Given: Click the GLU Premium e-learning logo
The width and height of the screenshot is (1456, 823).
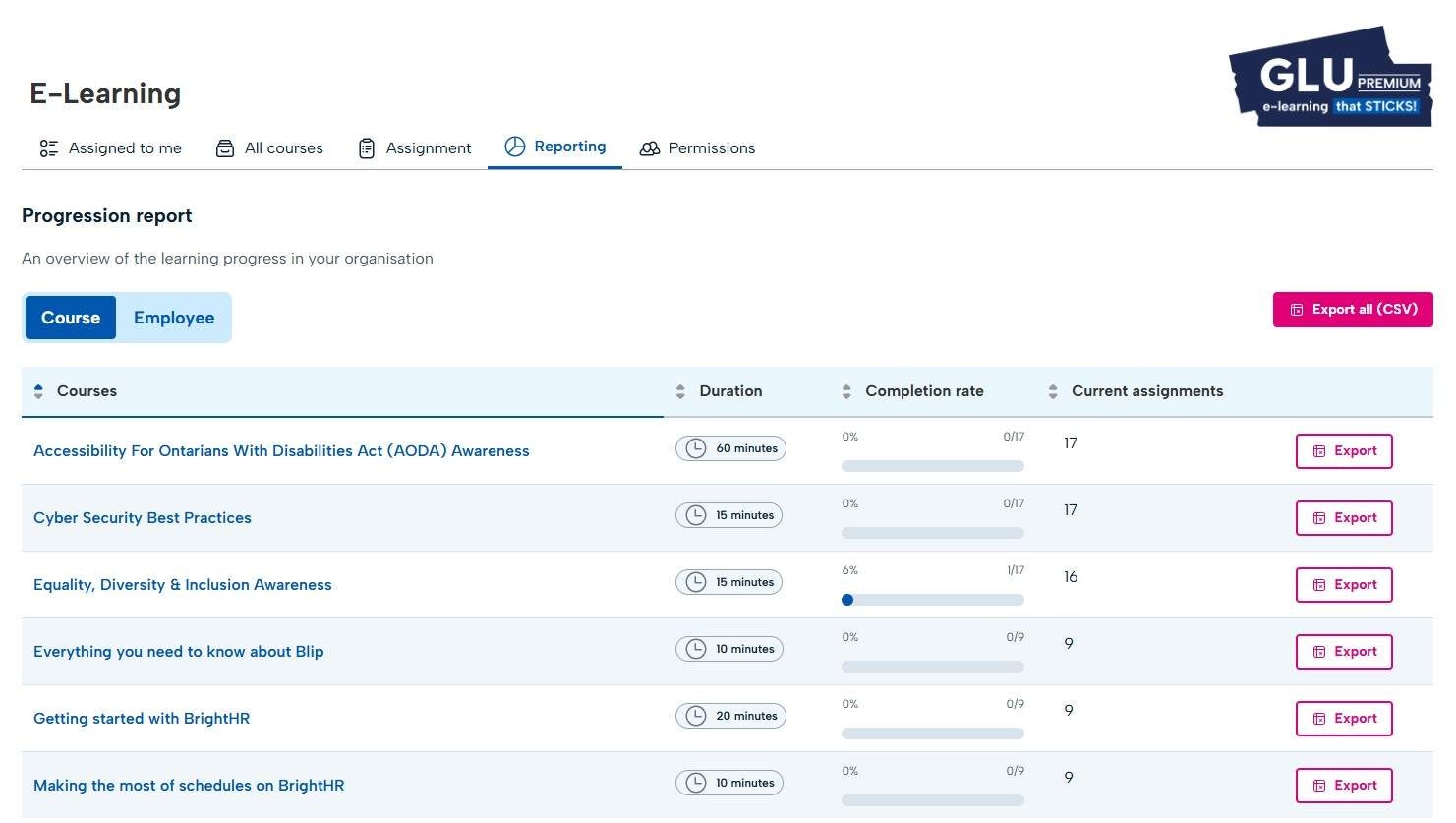Looking at the screenshot, I should [x=1331, y=77].
